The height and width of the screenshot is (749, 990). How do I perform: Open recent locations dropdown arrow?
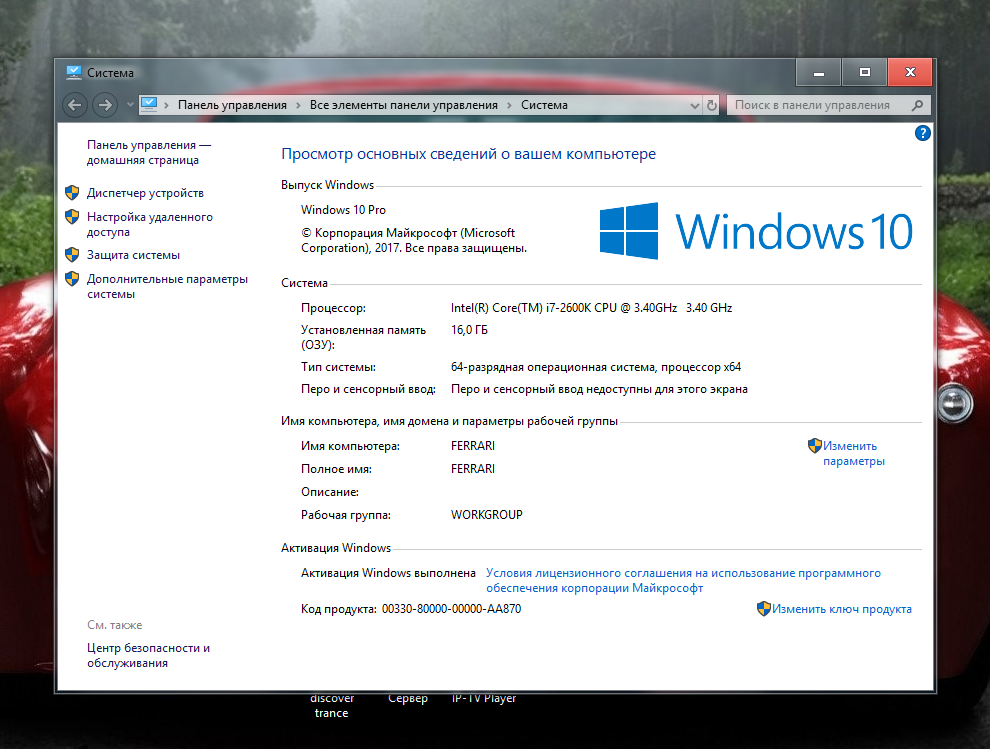tap(129, 105)
